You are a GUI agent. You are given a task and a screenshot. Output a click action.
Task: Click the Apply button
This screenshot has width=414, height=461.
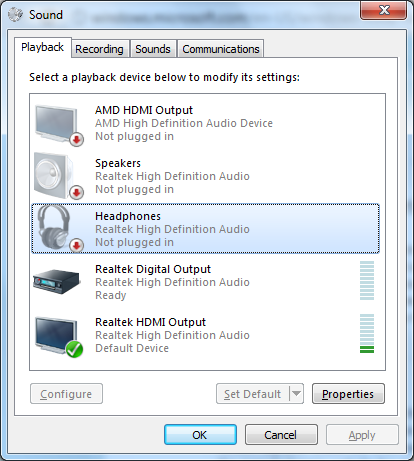click(x=362, y=435)
